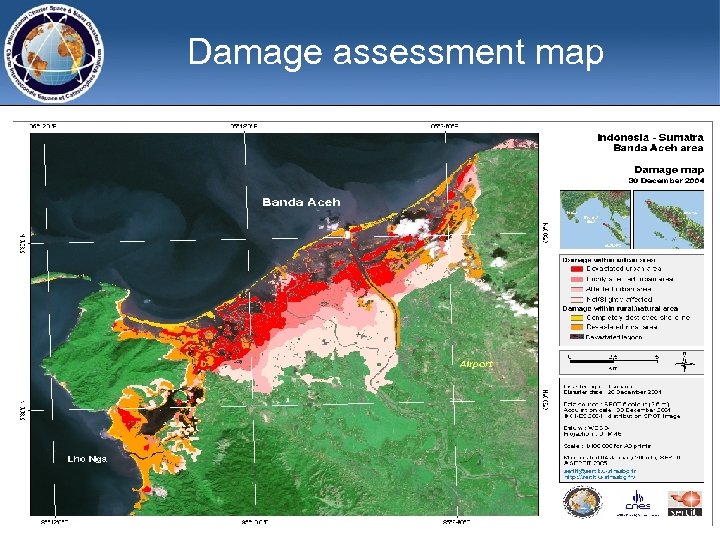
Task: Click the scale bar under the legend
Action: coord(613,361)
